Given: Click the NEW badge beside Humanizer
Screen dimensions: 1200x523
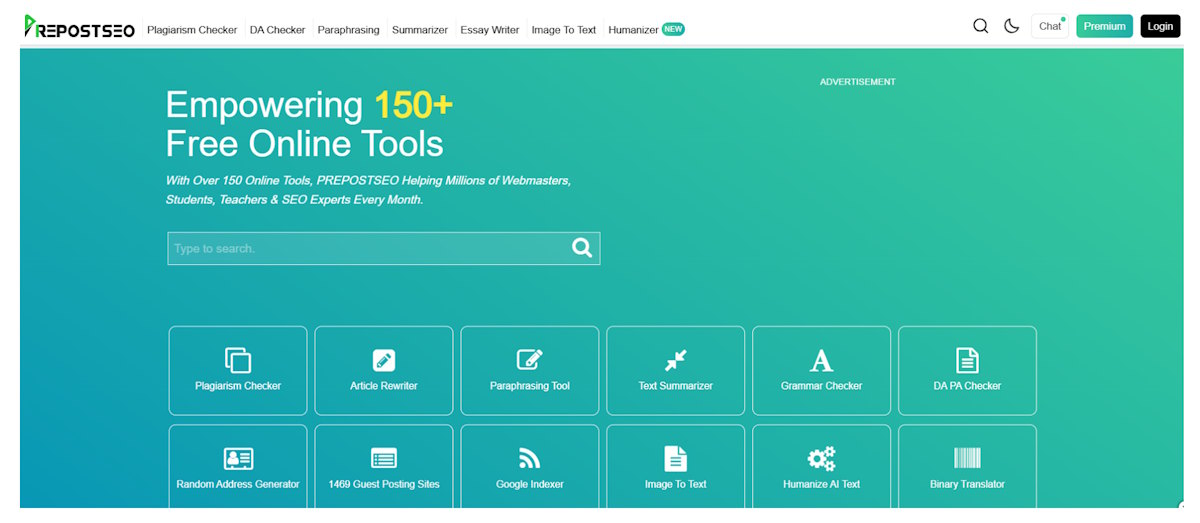Looking at the screenshot, I should pos(673,29).
